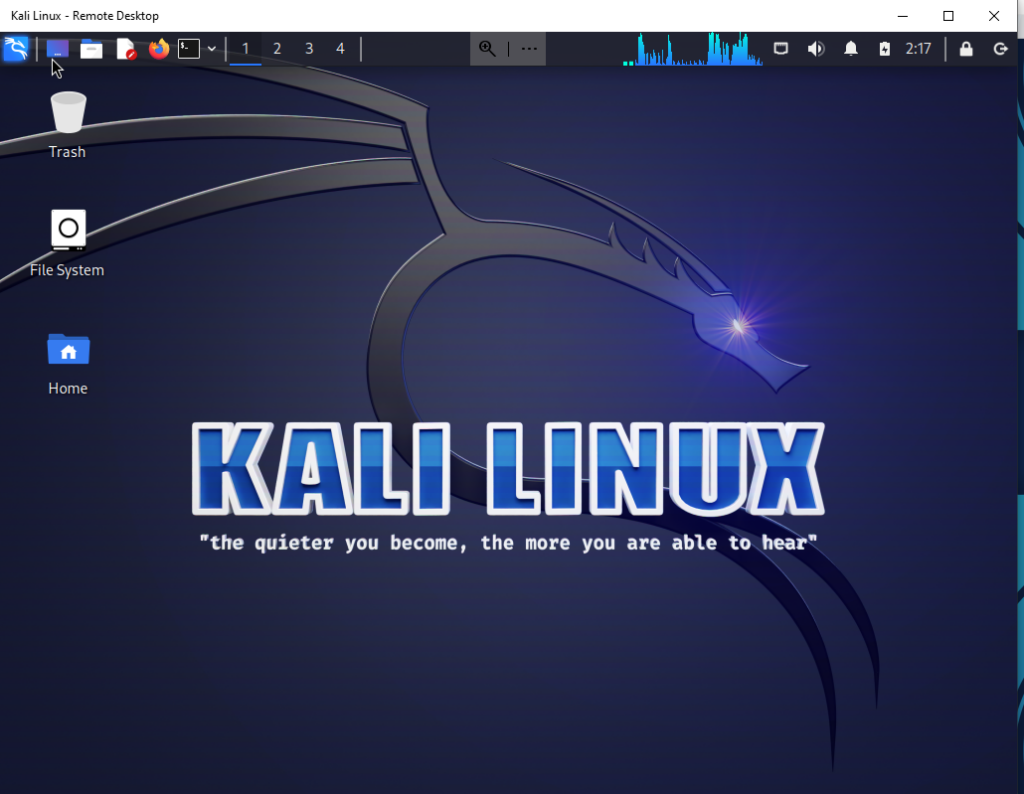Open the notifications bell
This screenshot has height=794, width=1024.
851,49
